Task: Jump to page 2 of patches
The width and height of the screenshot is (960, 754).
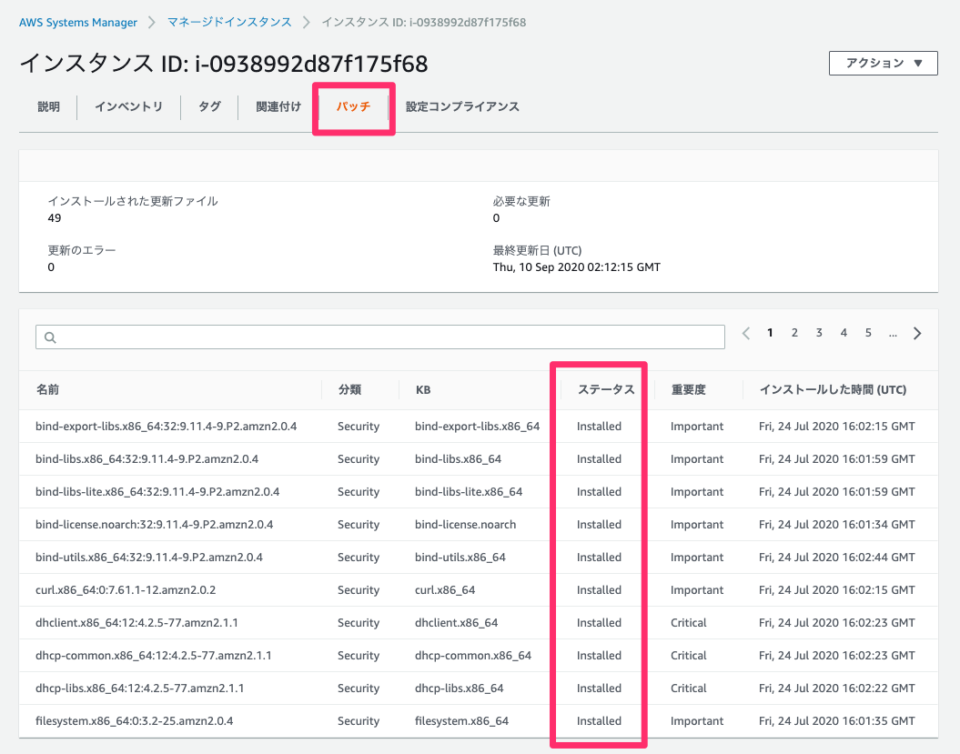Action: coord(794,332)
